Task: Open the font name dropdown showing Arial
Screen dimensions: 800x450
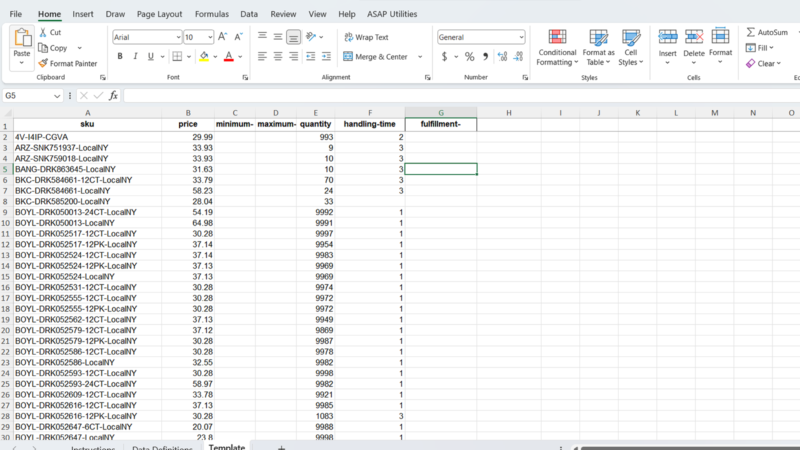Action: [145, 37]
